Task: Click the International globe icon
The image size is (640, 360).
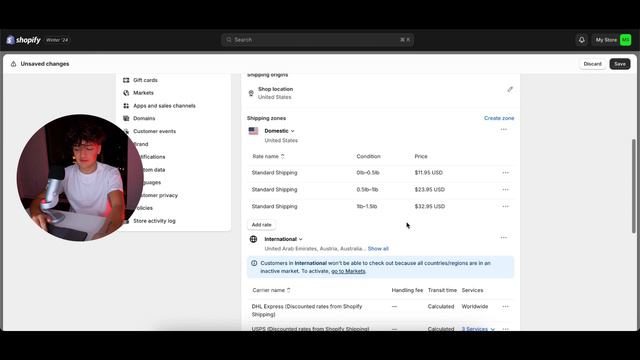Action: pos(253,239)
